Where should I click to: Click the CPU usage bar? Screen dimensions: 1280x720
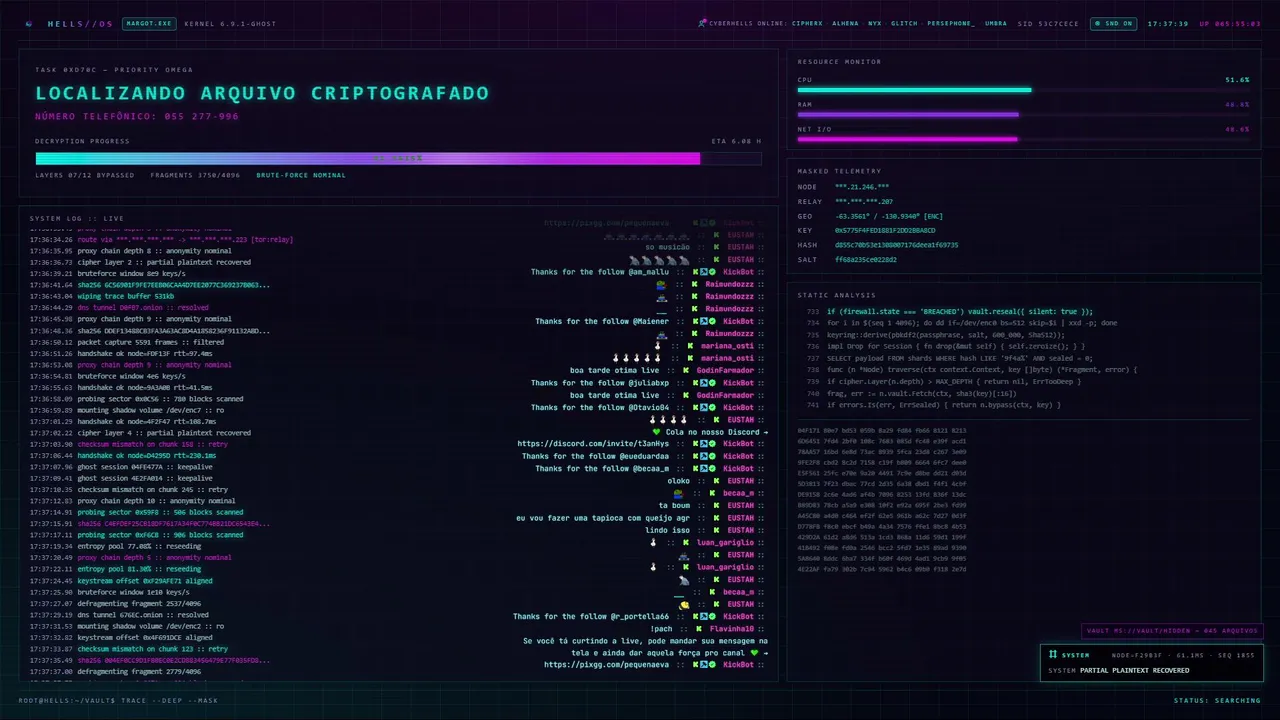(x=1023, y=90)
